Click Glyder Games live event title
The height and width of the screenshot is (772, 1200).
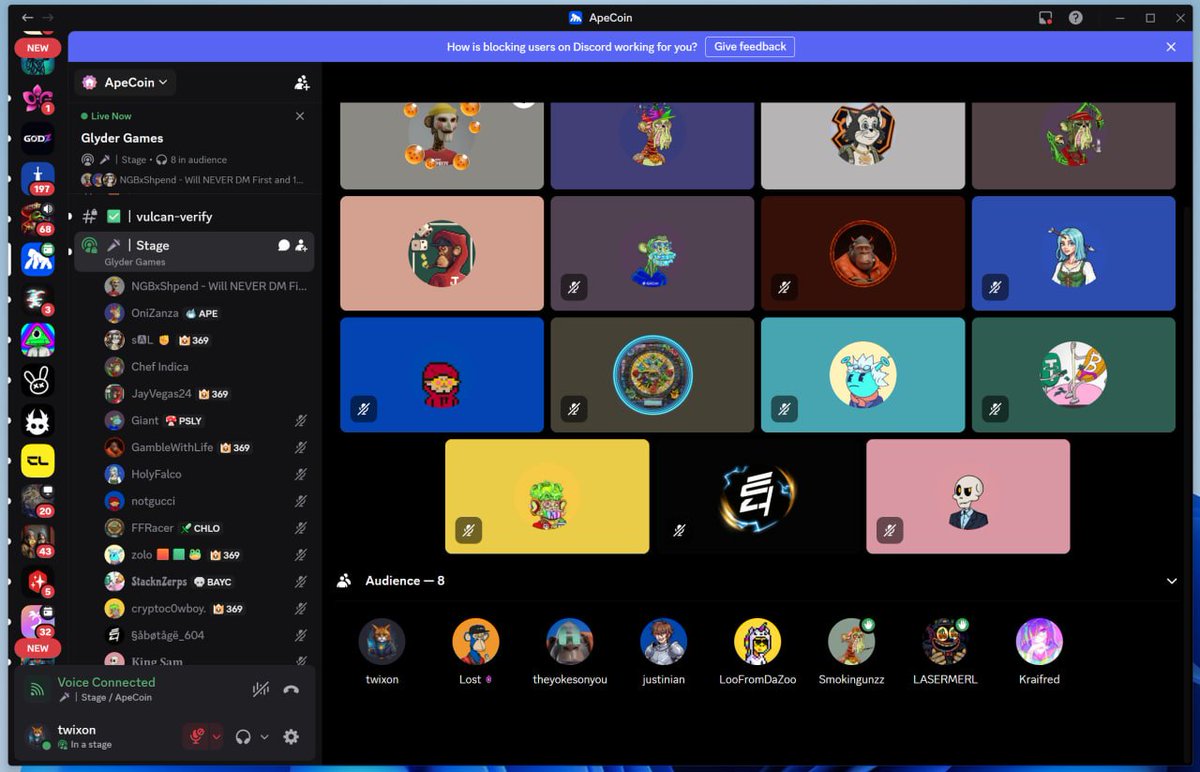pyautogui.click(x=122, y=138)
